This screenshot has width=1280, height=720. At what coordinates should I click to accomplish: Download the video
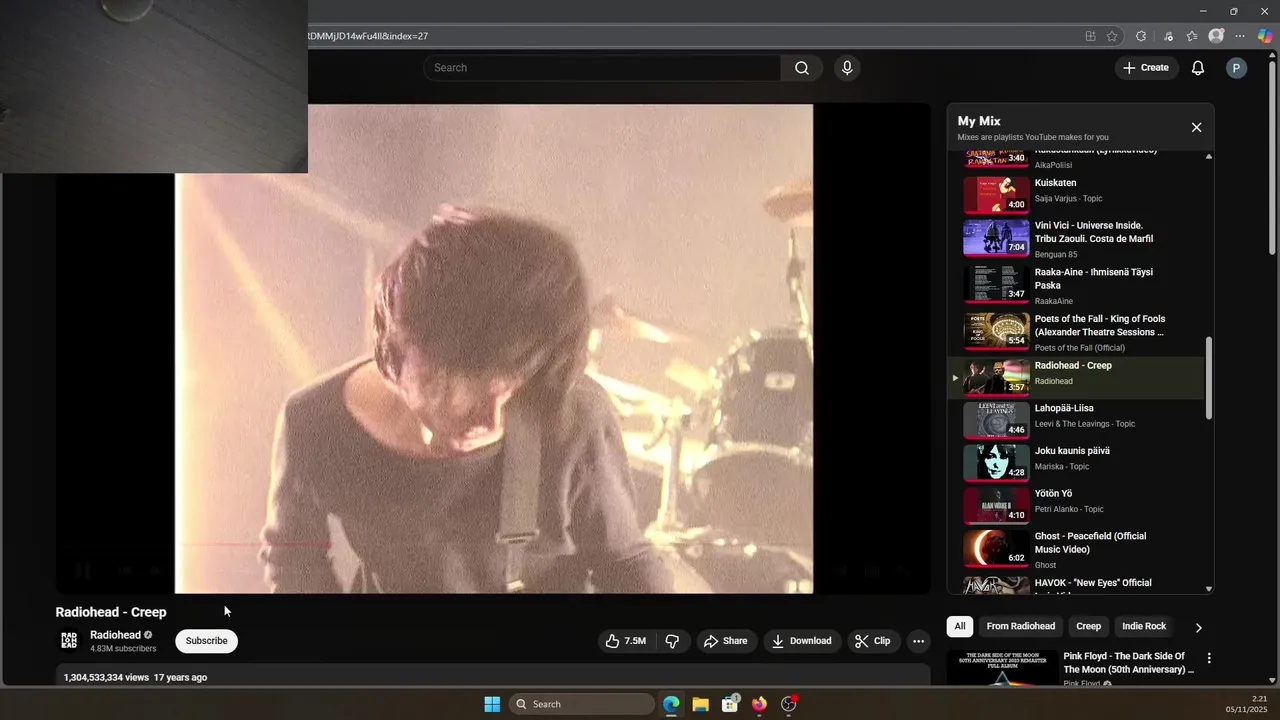801,641
